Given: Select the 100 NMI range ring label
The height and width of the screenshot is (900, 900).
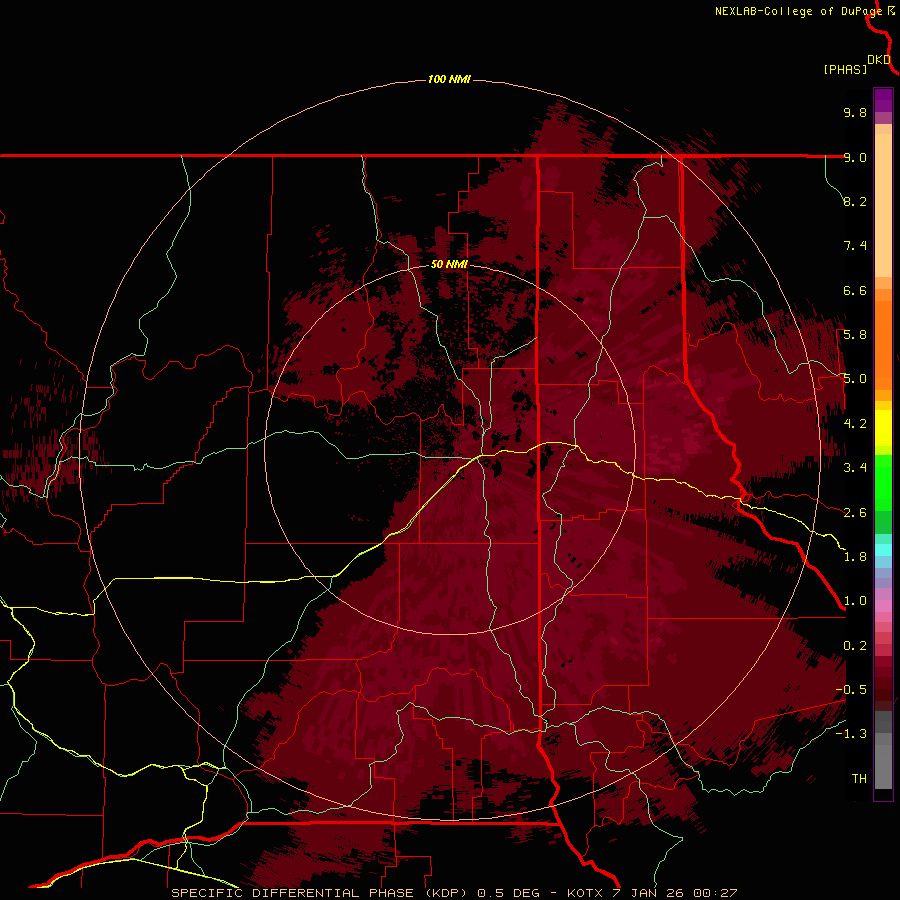Looking at the screenshot, I should tap(449, 79).
